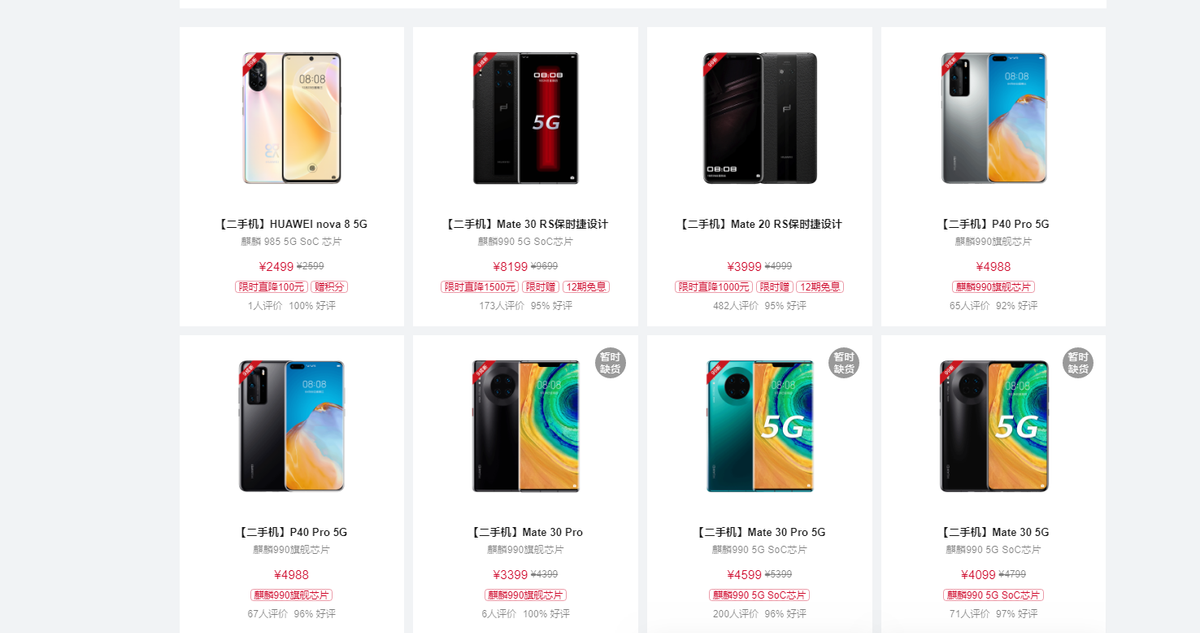Open the silver P40 Pro 5G image

(994, 118)
